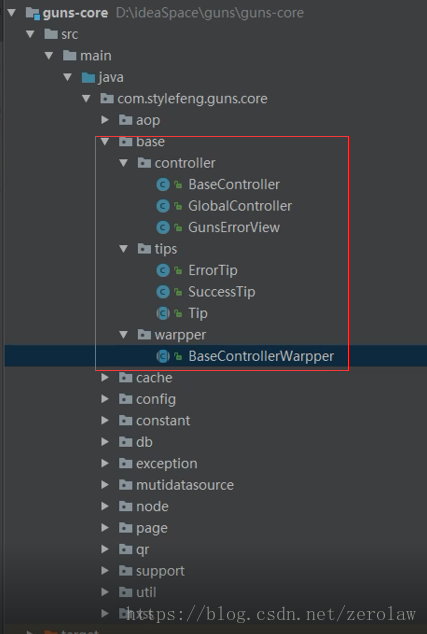Click the main folder icon
This screenshot has height=634, width=427.
(70, 55)
